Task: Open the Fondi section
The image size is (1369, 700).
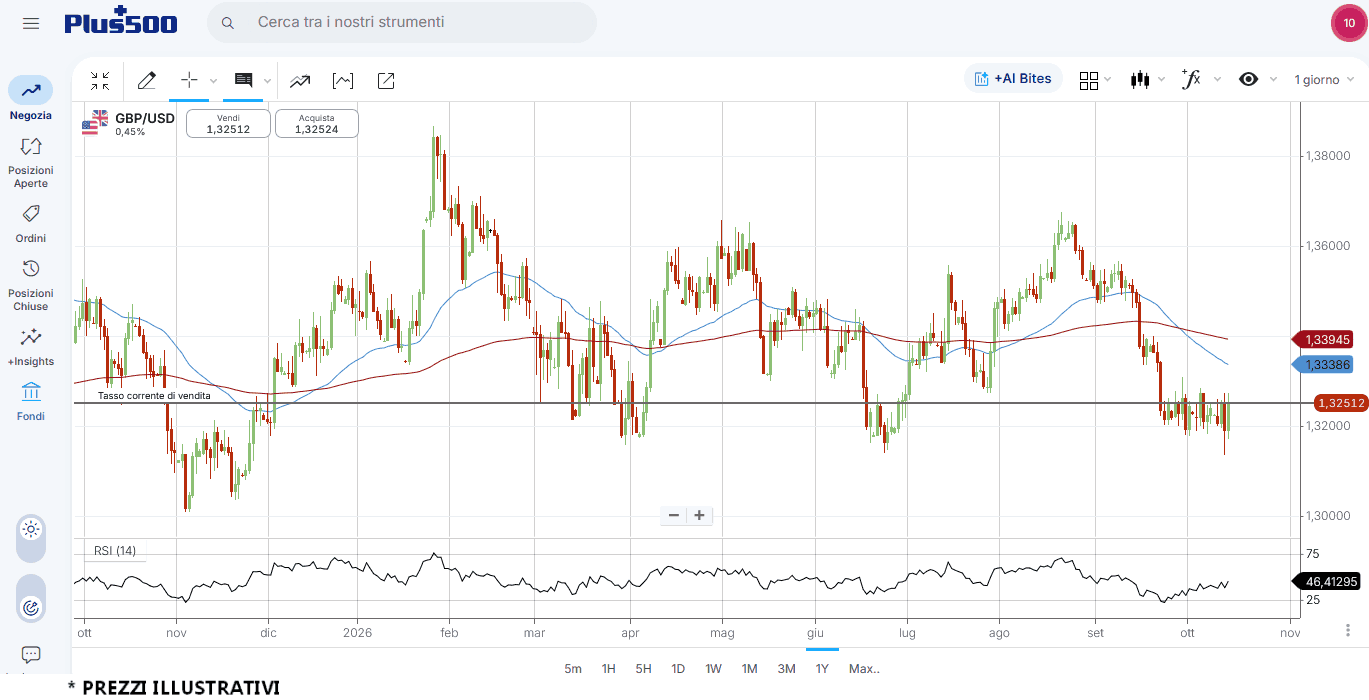Action: (31, 401)
